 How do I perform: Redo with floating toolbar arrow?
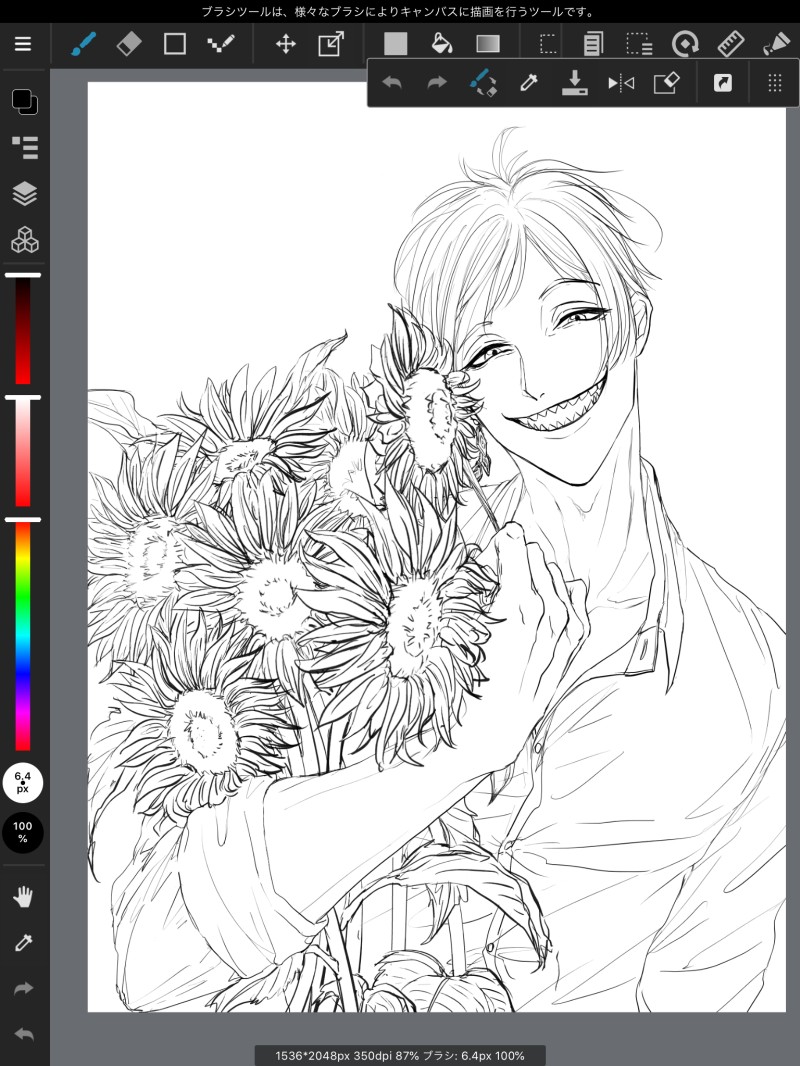[x=437, y=83]
